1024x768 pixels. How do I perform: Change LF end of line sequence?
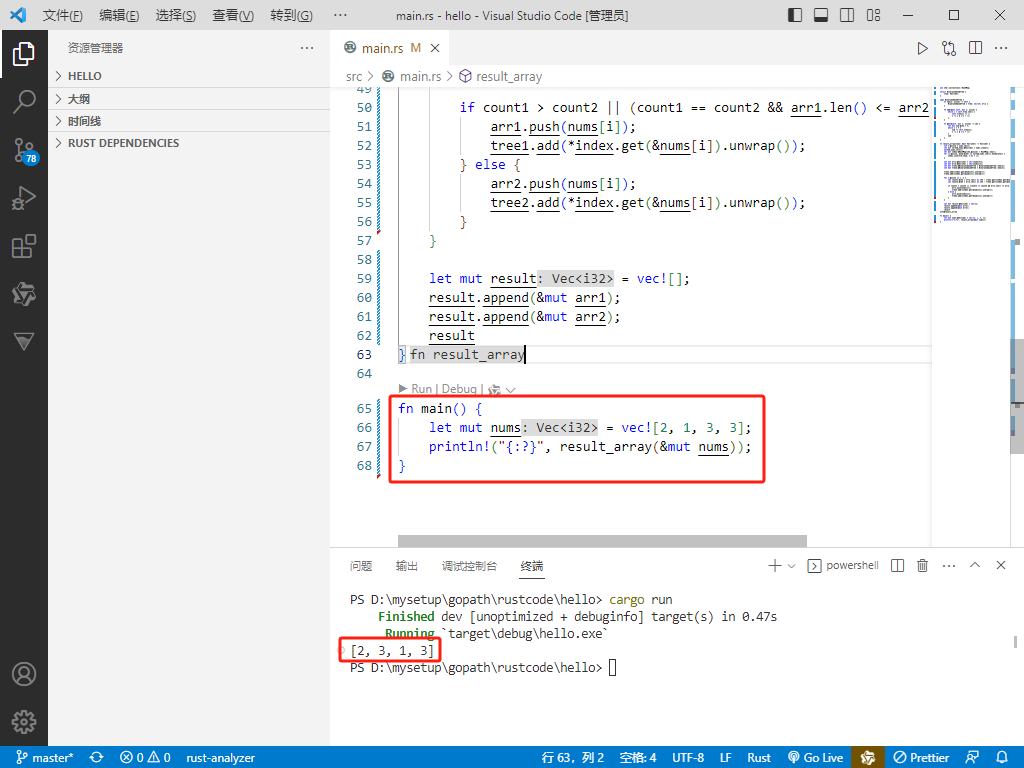(726, 758)
